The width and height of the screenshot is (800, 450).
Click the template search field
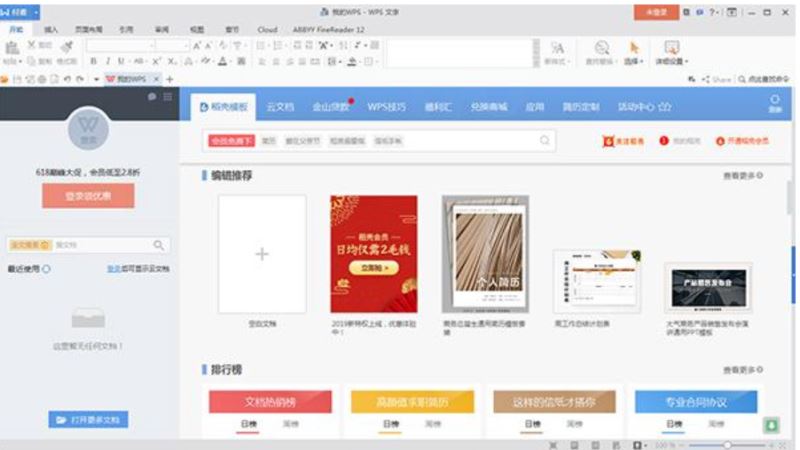378,141
